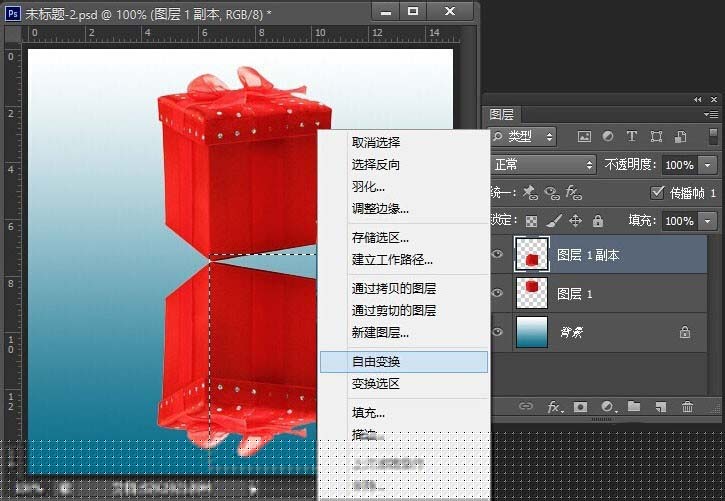The image size is (725, 501).
Task: Click the type layer filter icon
Action: [632, 136]
